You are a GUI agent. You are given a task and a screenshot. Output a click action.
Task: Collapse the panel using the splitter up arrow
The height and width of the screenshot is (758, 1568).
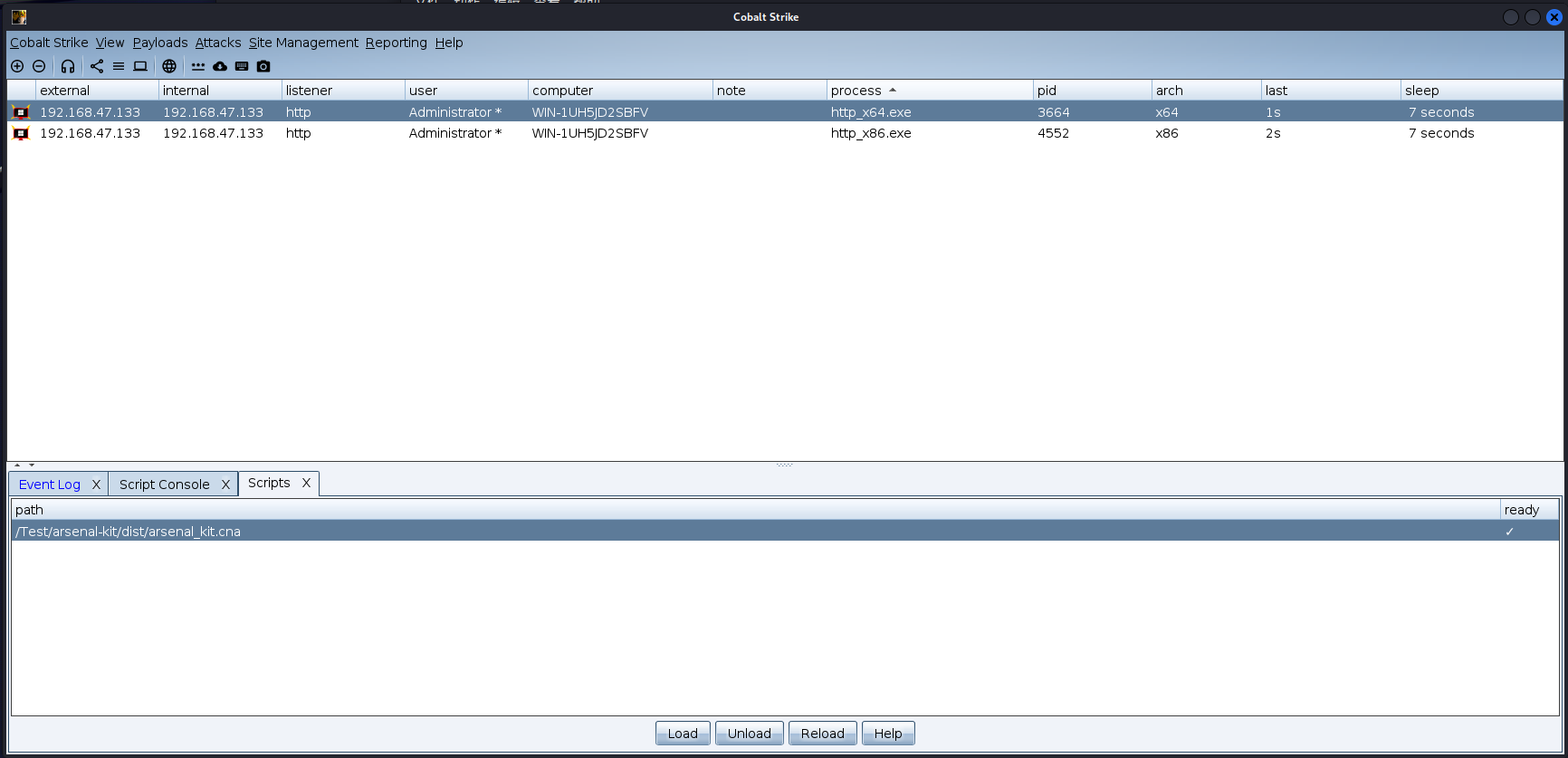(x=17, y=465)
